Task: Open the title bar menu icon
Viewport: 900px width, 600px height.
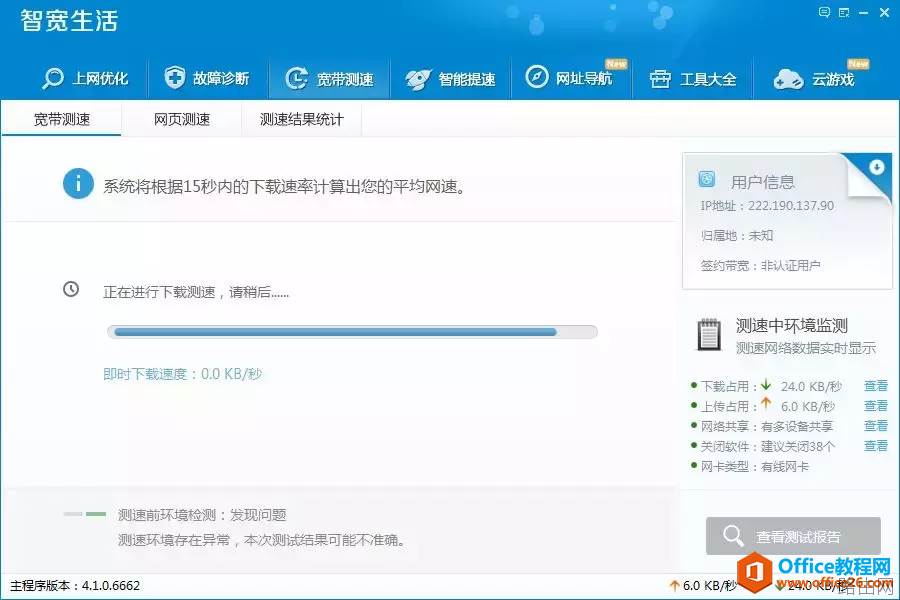Action: (844, 12)
